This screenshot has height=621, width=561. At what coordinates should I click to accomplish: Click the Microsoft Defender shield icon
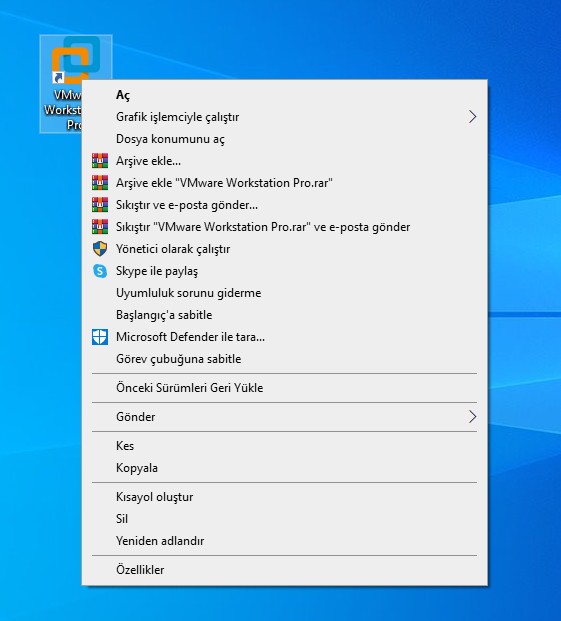100,337
